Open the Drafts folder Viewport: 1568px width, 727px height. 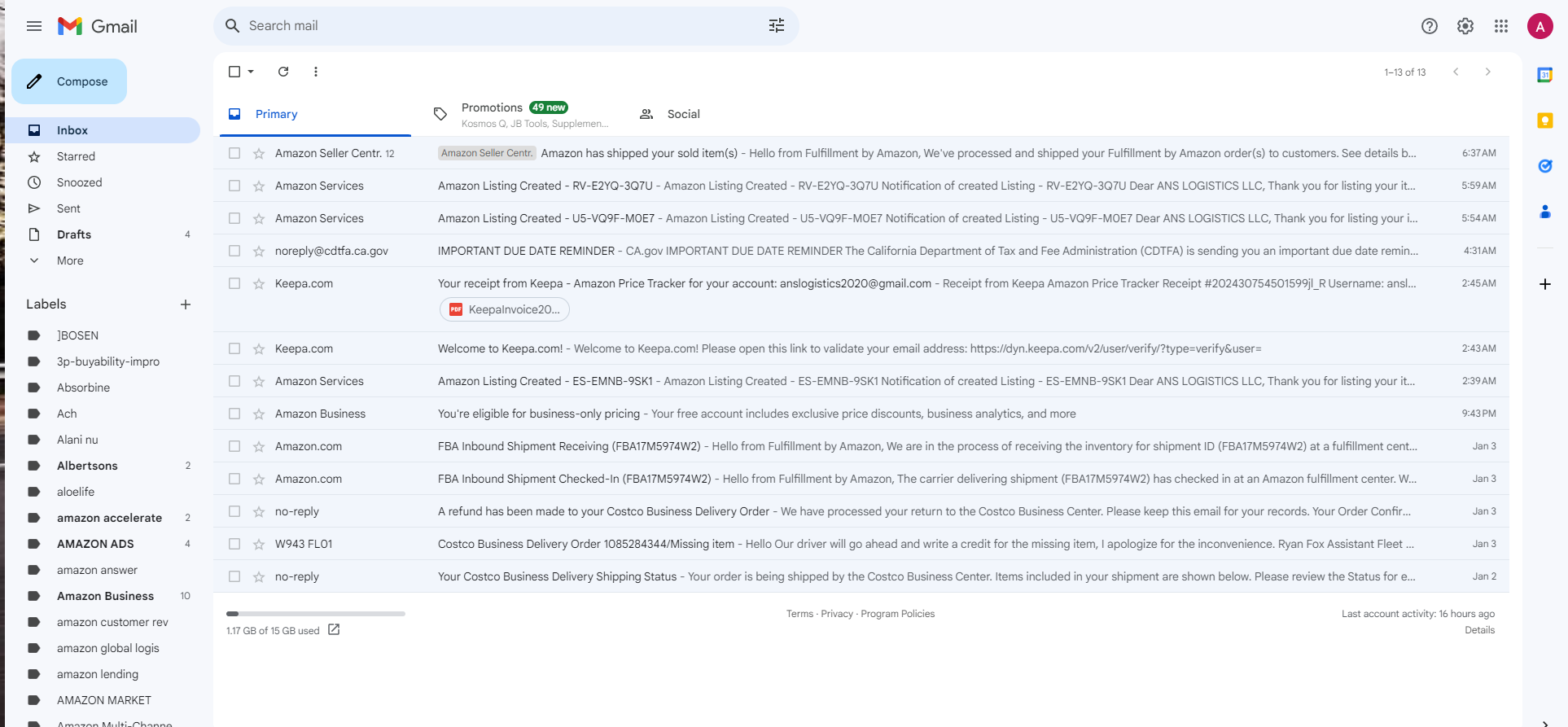(103, 234)
